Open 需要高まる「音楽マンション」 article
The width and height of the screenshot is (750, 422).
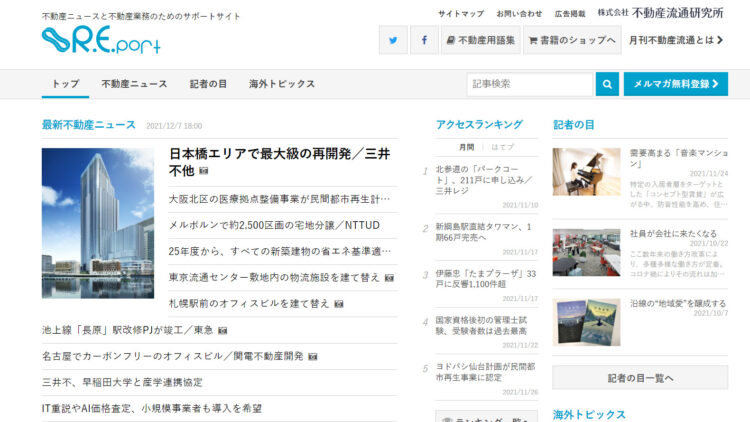pos(679,158)
